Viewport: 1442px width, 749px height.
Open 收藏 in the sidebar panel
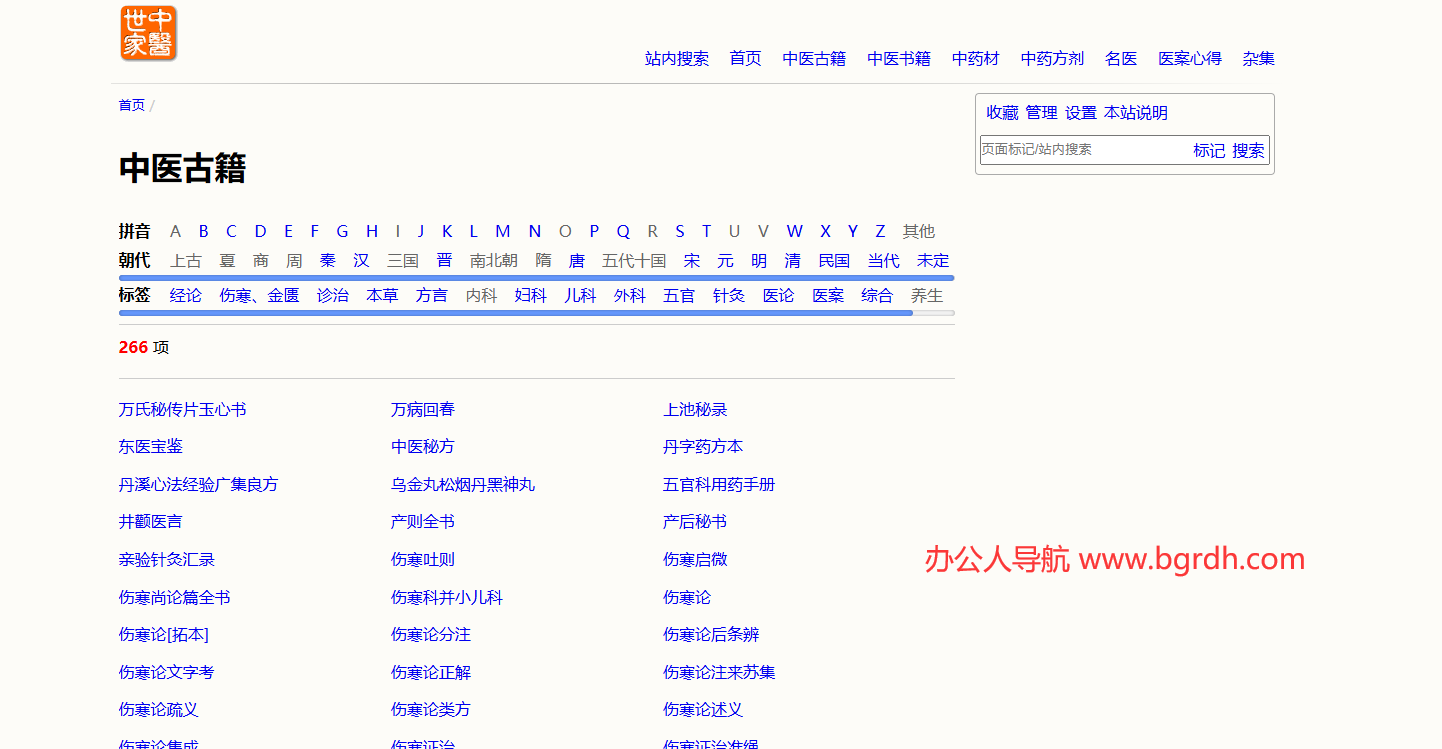1002,113
